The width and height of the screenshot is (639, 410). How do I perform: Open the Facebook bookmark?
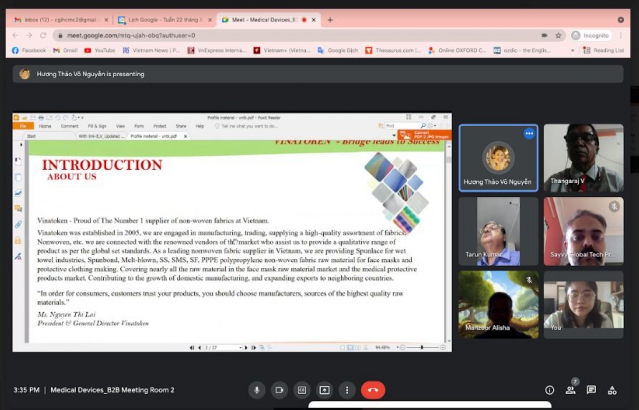pos(29,50)
